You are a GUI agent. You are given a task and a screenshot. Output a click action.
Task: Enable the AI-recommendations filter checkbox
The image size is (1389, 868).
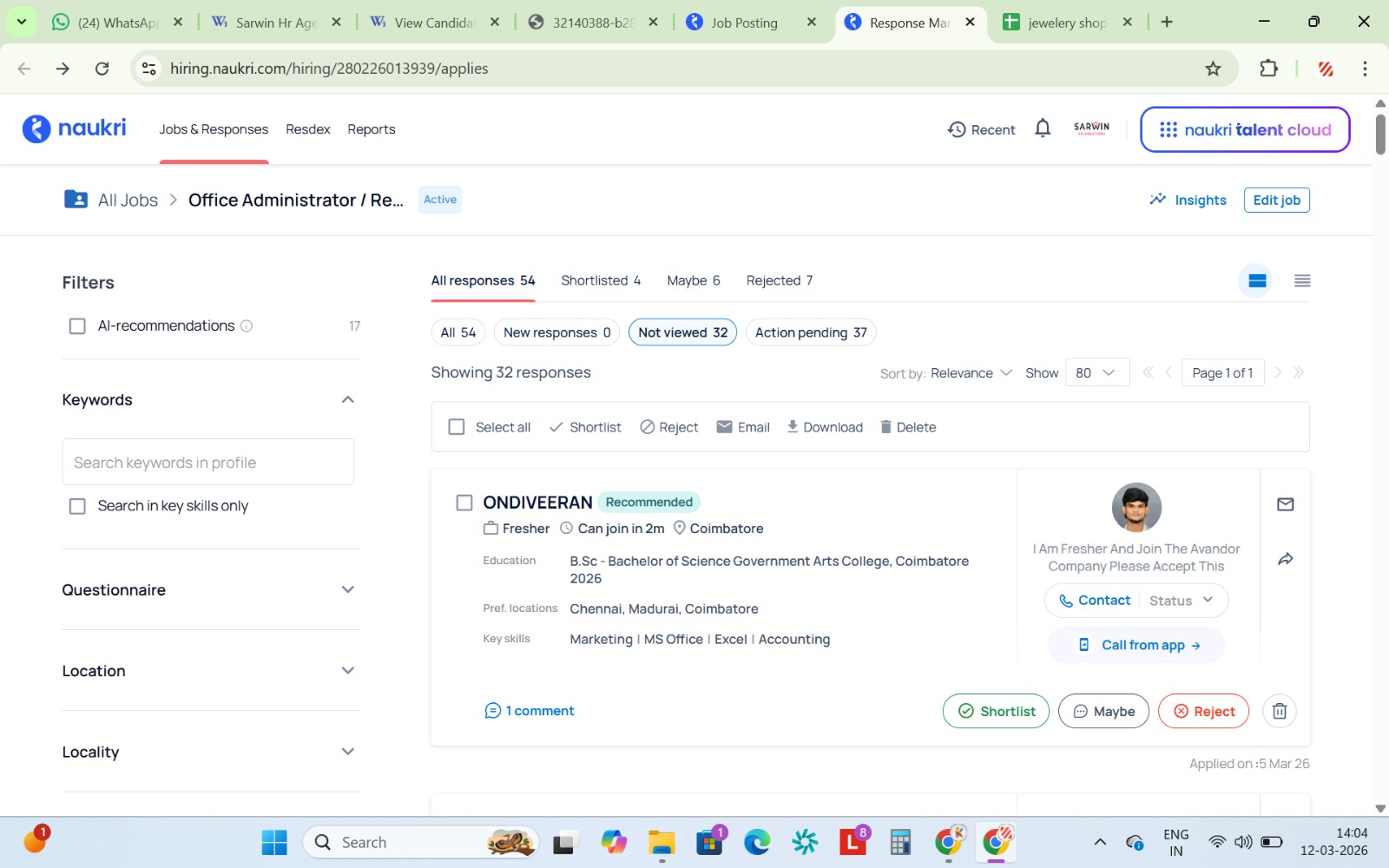(77, 326)
